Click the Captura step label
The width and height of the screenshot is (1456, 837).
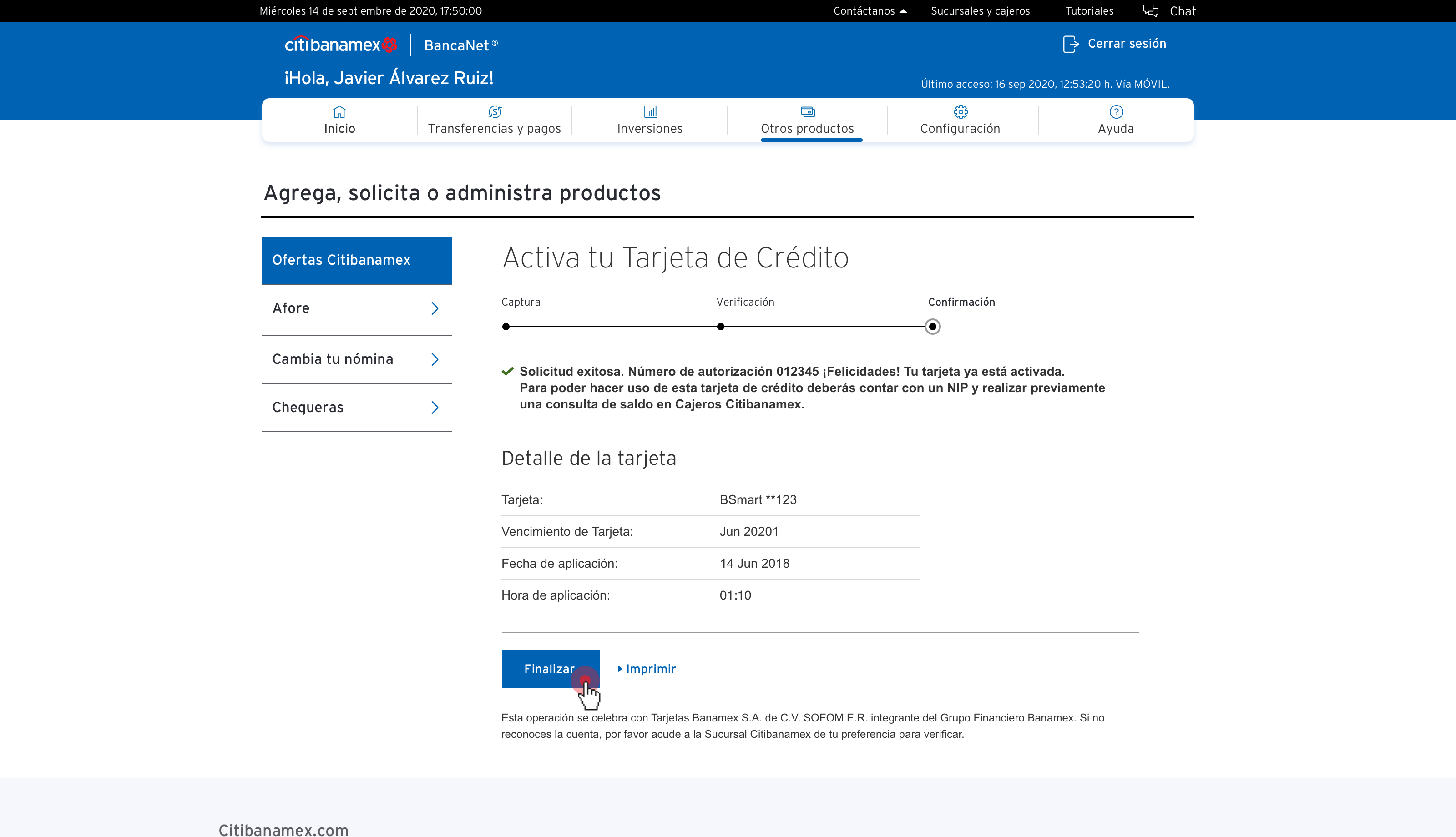click(x=521, y=302)
